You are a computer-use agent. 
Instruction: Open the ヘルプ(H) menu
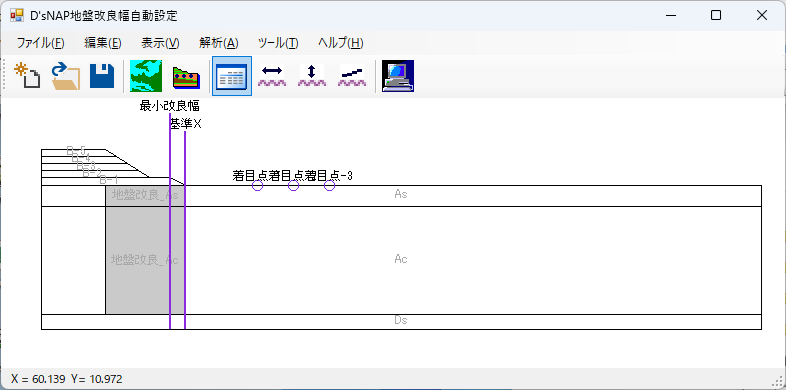pos(341,43)
